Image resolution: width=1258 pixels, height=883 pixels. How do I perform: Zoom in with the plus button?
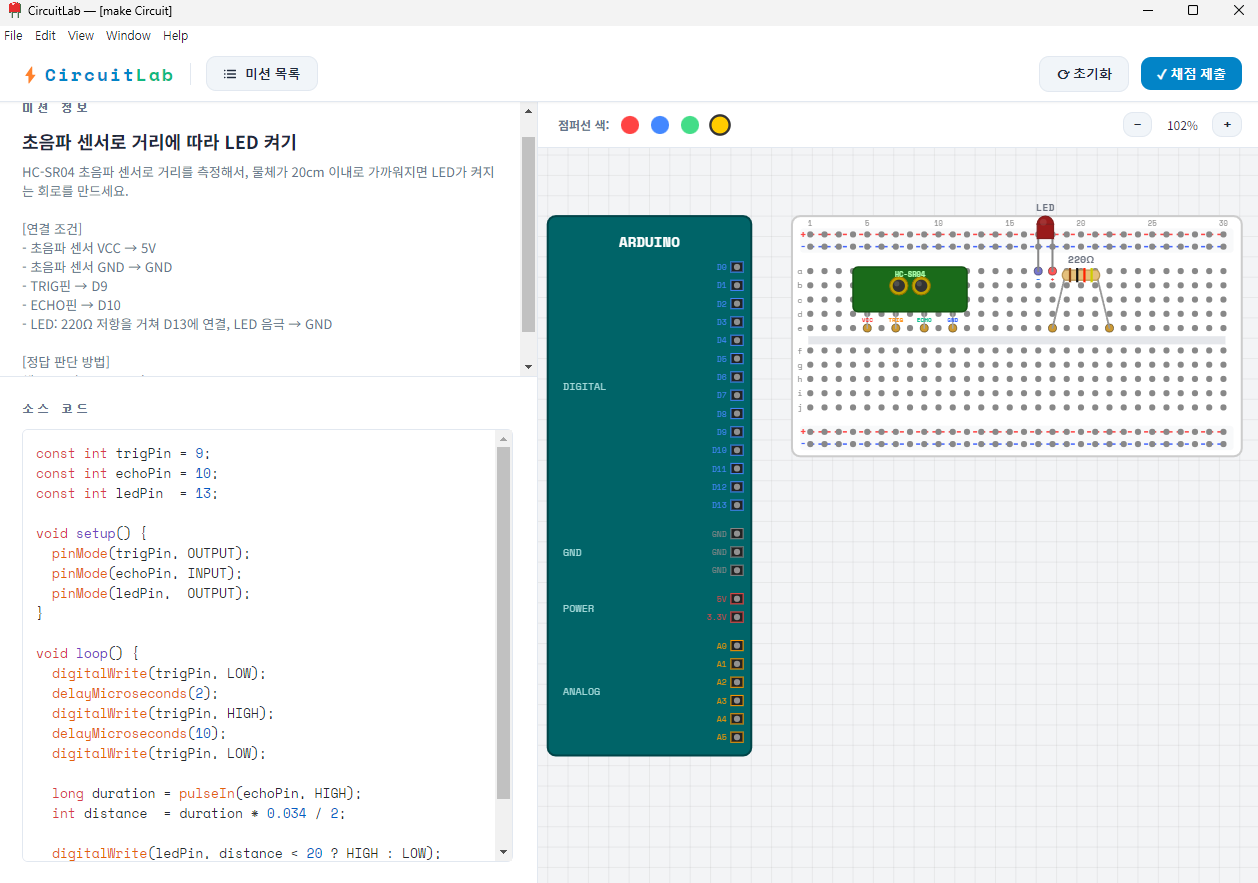[x=1227, y=125]
